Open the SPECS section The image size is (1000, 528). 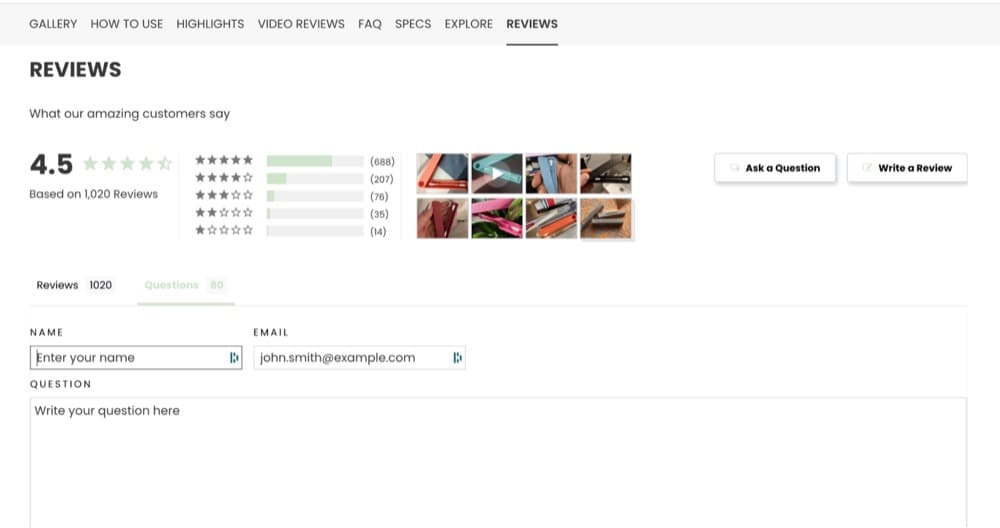click(x=413, y=24)
